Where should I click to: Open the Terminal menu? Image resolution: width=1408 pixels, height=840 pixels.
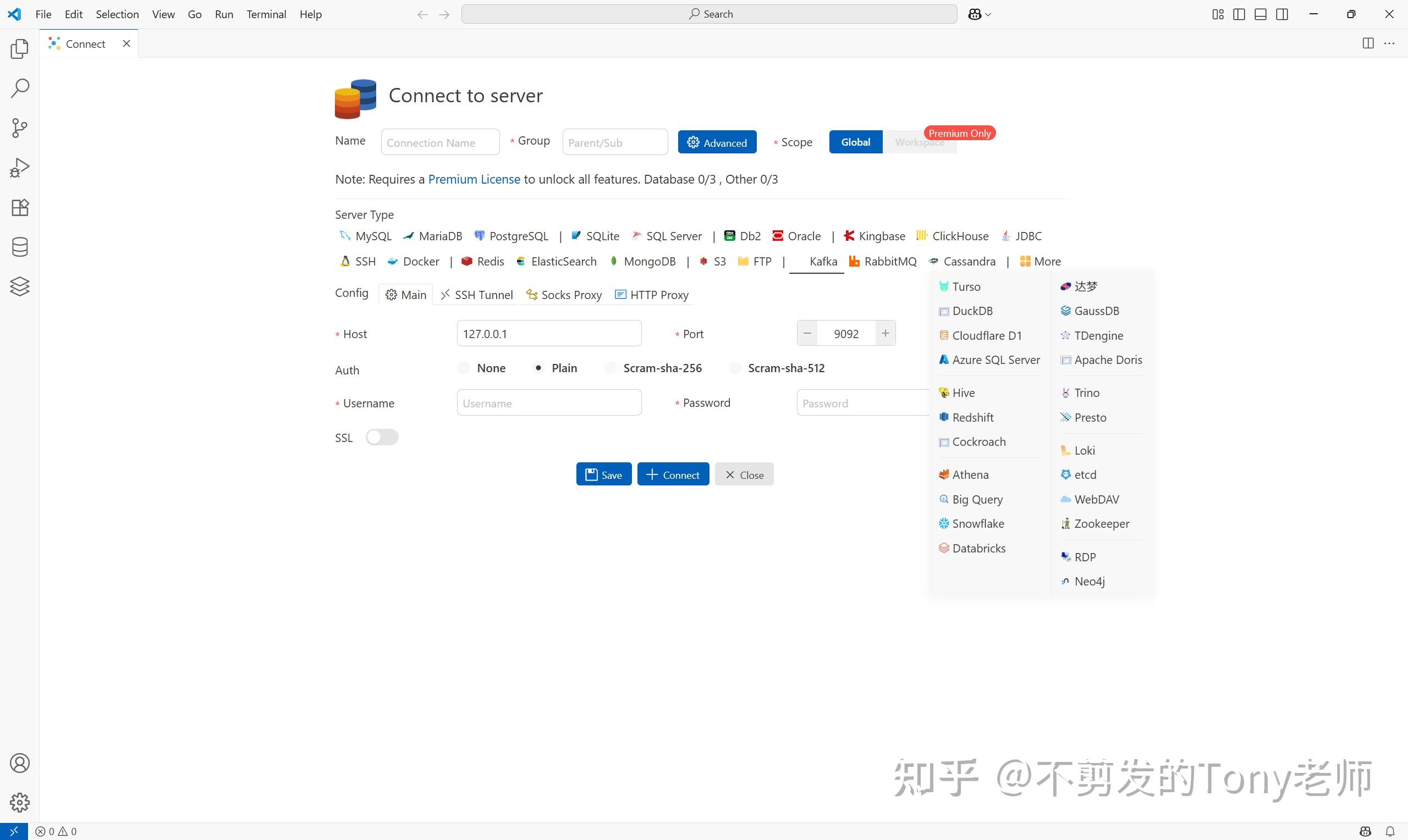266,14
